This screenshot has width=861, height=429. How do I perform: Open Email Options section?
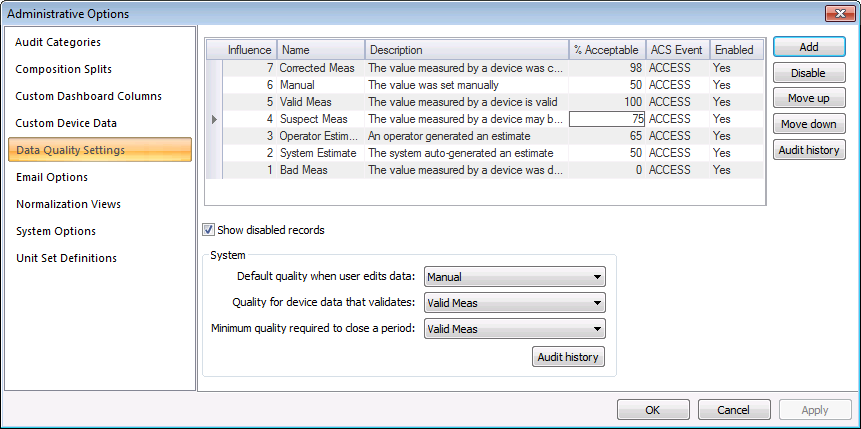[52, 177]
